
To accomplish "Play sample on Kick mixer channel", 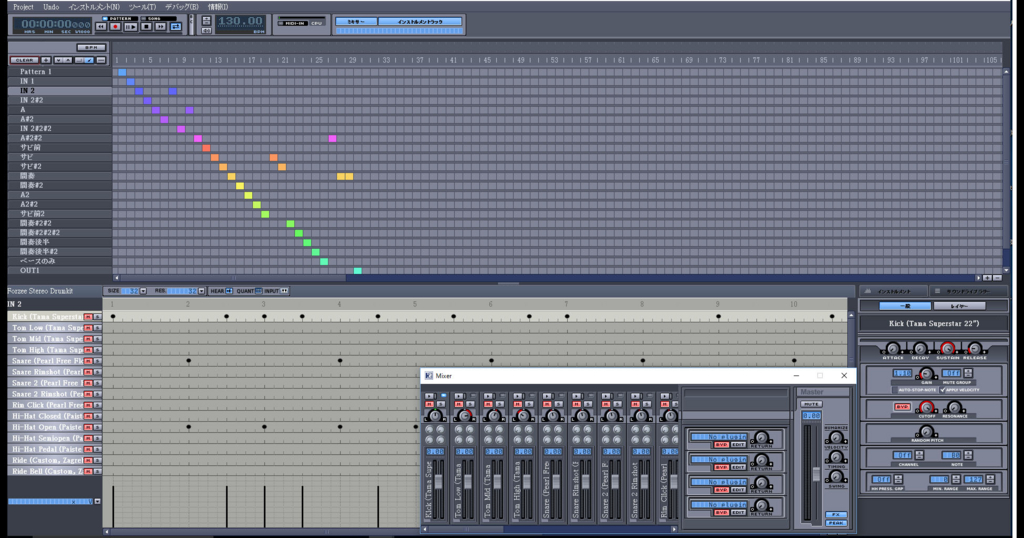I will tap(429, 396).
